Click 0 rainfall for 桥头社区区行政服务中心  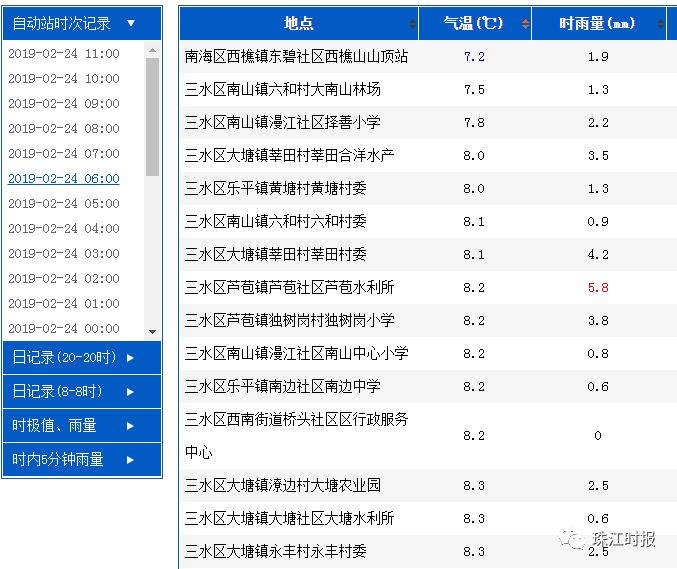[598, 436]
